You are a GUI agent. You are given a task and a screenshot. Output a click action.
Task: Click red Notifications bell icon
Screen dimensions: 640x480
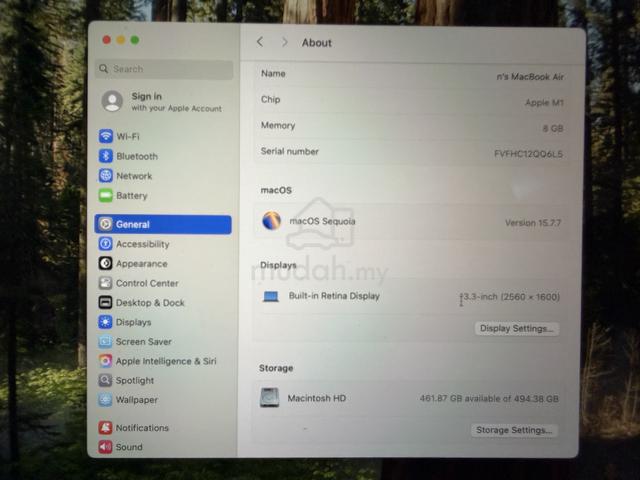[x=105, y=427]
